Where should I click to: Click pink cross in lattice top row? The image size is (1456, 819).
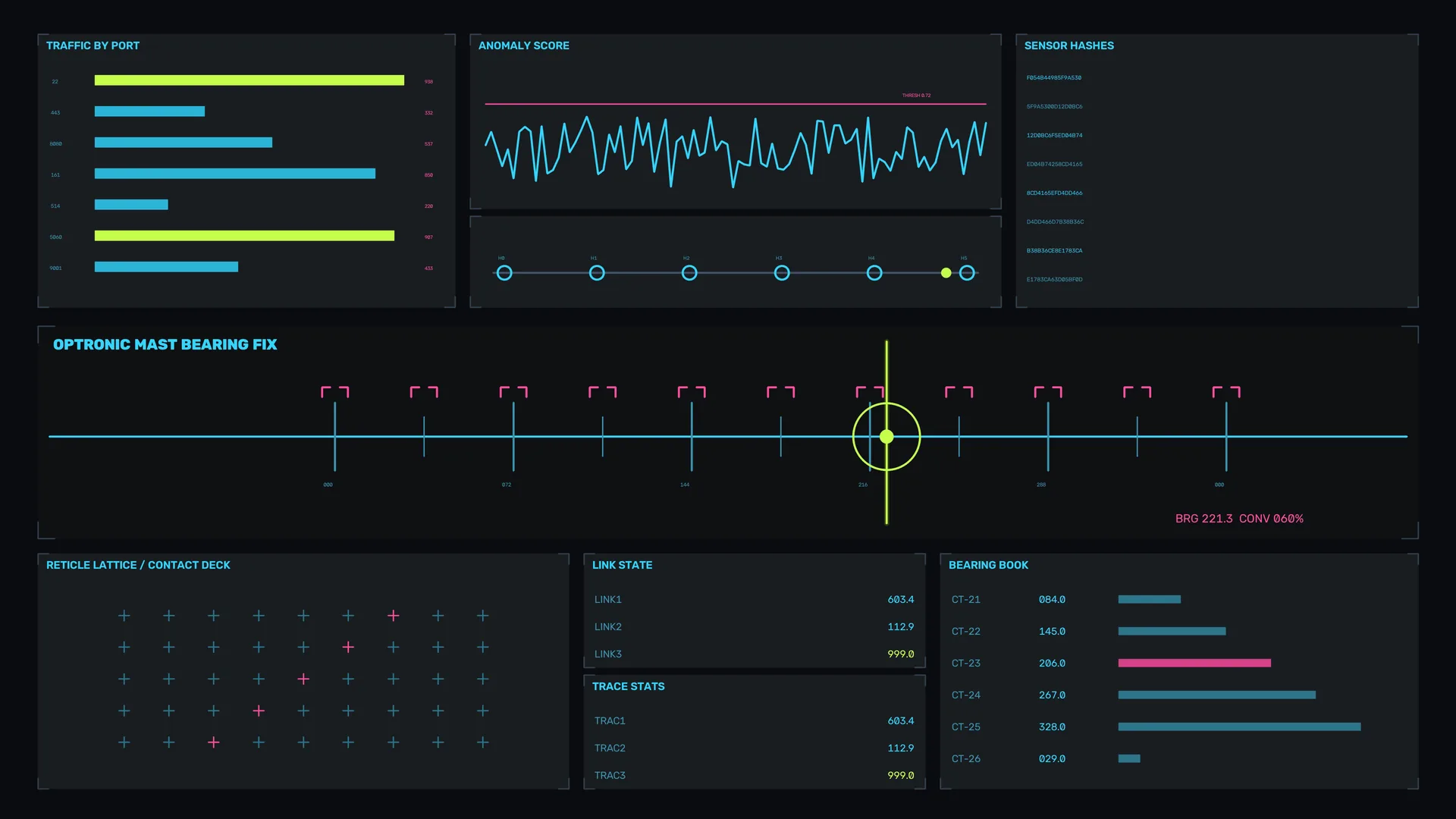click(393, 616)
